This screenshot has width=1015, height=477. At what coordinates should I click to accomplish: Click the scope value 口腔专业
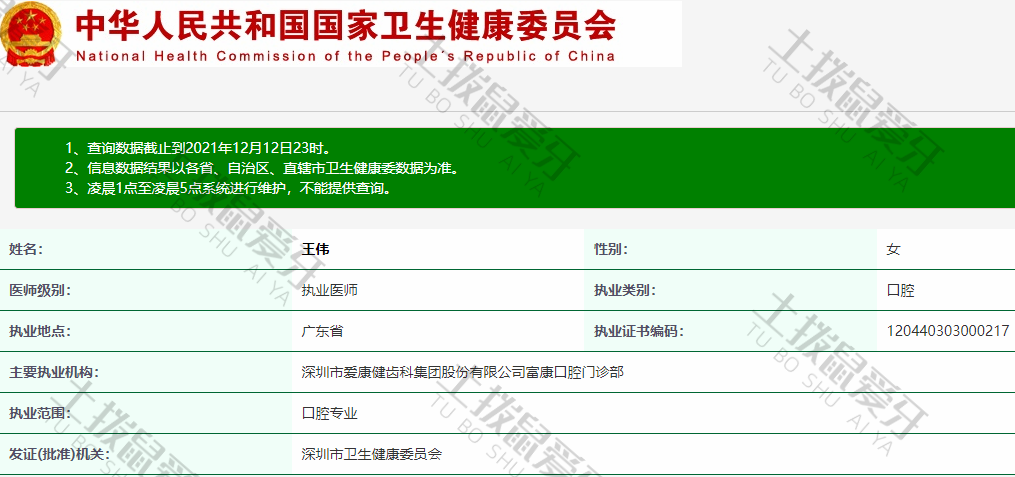pyautogui.click(x=329, y=413)
